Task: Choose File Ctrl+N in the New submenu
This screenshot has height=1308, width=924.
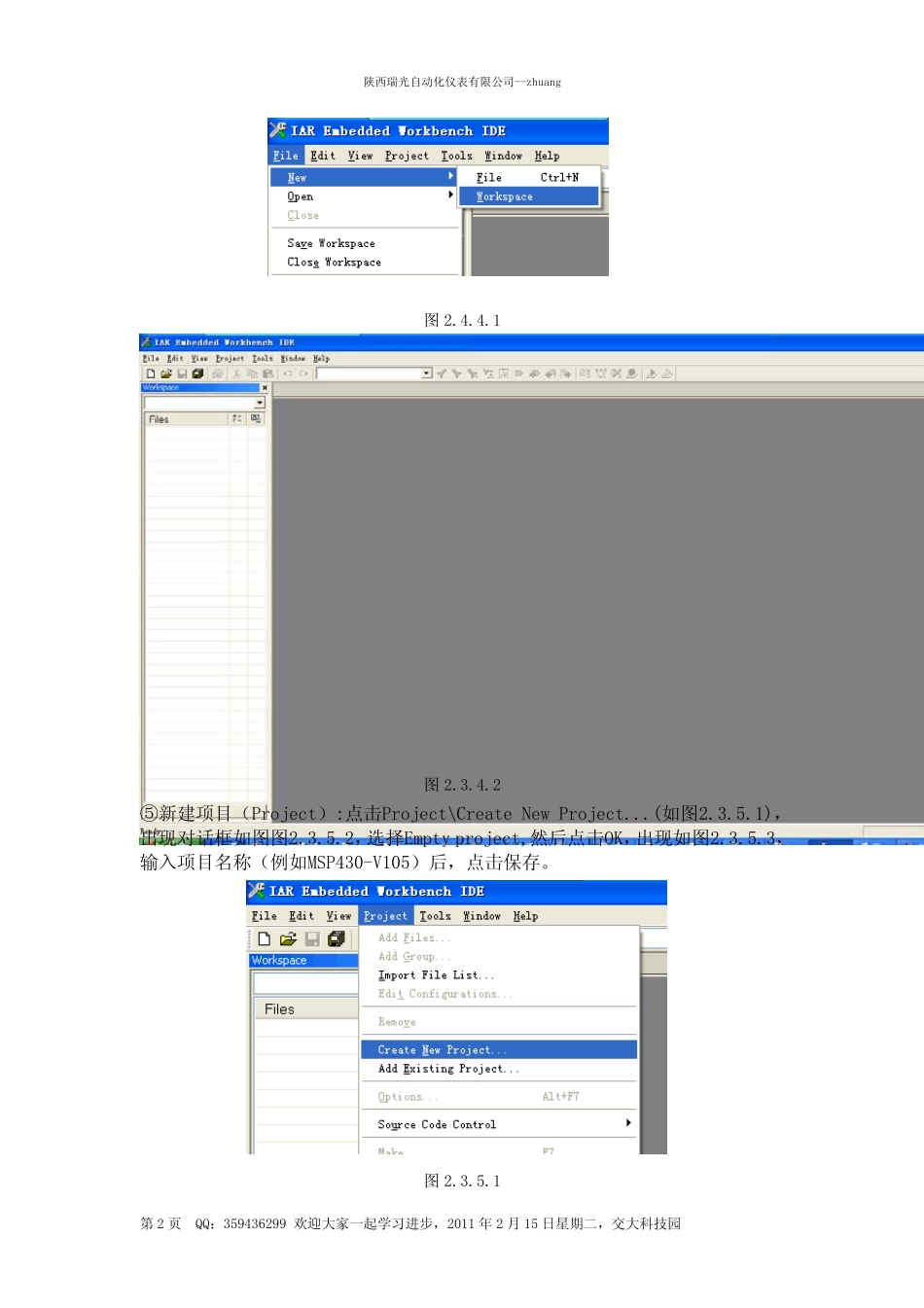Action: 529,177
